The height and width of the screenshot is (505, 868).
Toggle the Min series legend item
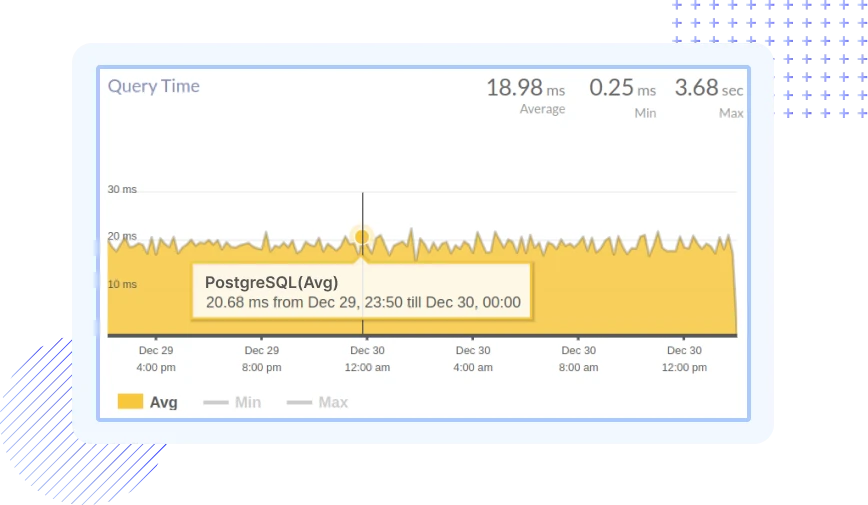232,402
